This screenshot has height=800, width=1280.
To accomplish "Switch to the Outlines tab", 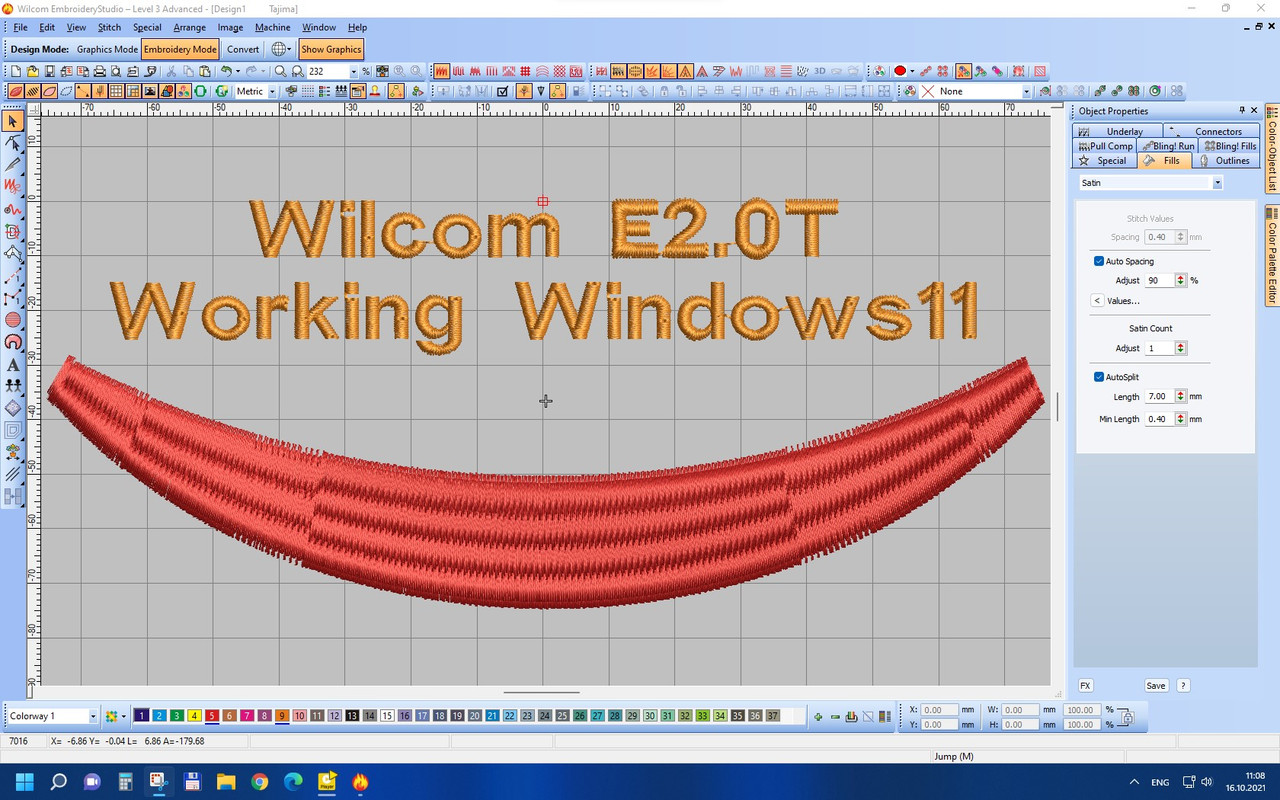I will point(1225,160).
